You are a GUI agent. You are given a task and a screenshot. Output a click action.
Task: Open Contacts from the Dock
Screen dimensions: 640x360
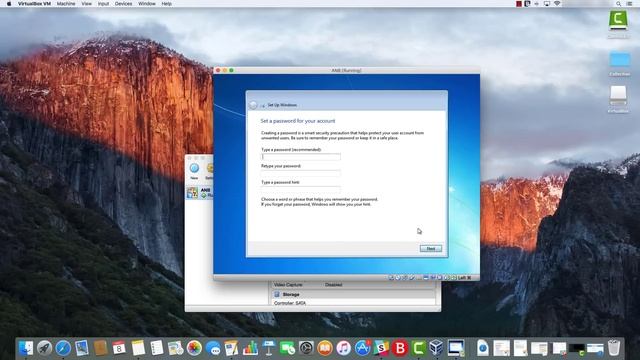point(100,348)
